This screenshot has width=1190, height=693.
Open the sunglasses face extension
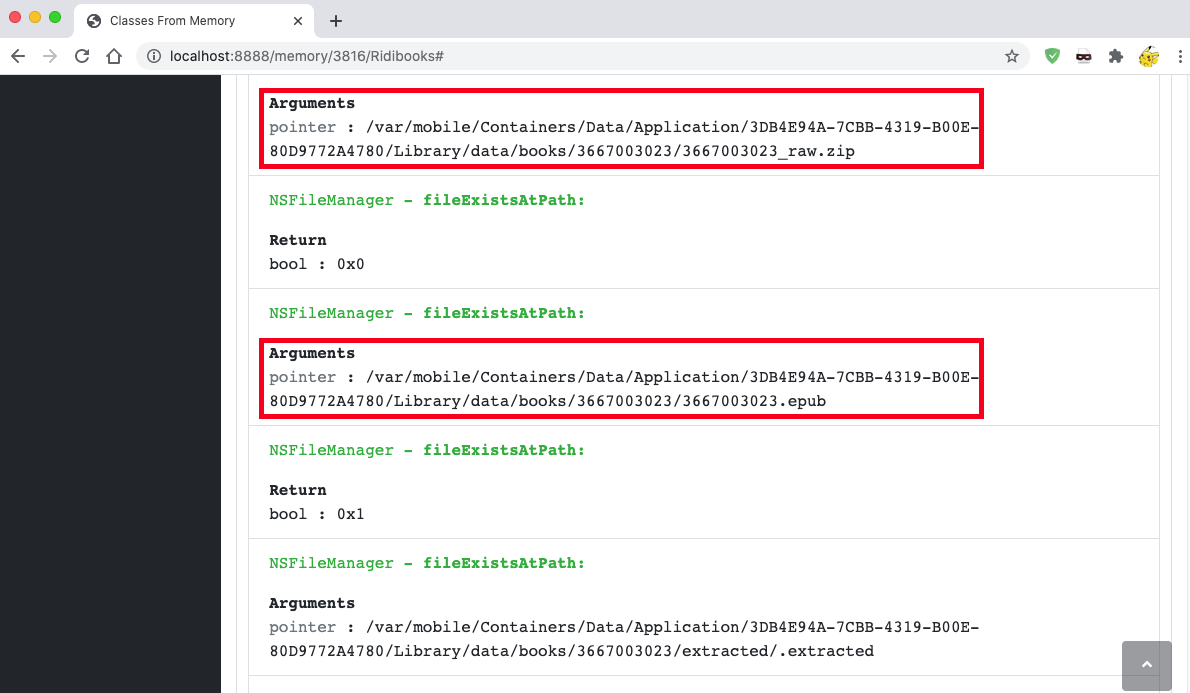1084,56
